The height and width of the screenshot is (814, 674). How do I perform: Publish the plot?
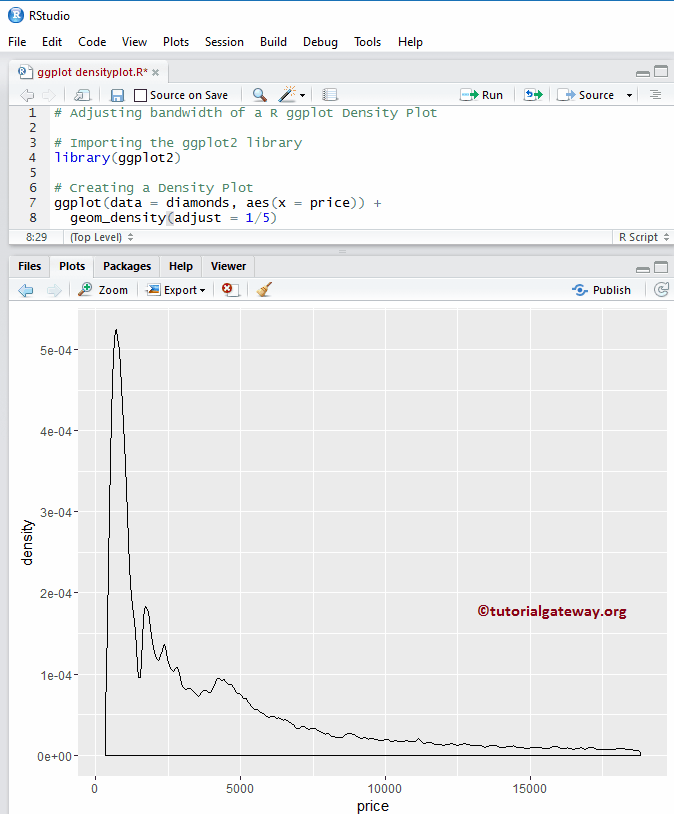click(x=601, y=290)
